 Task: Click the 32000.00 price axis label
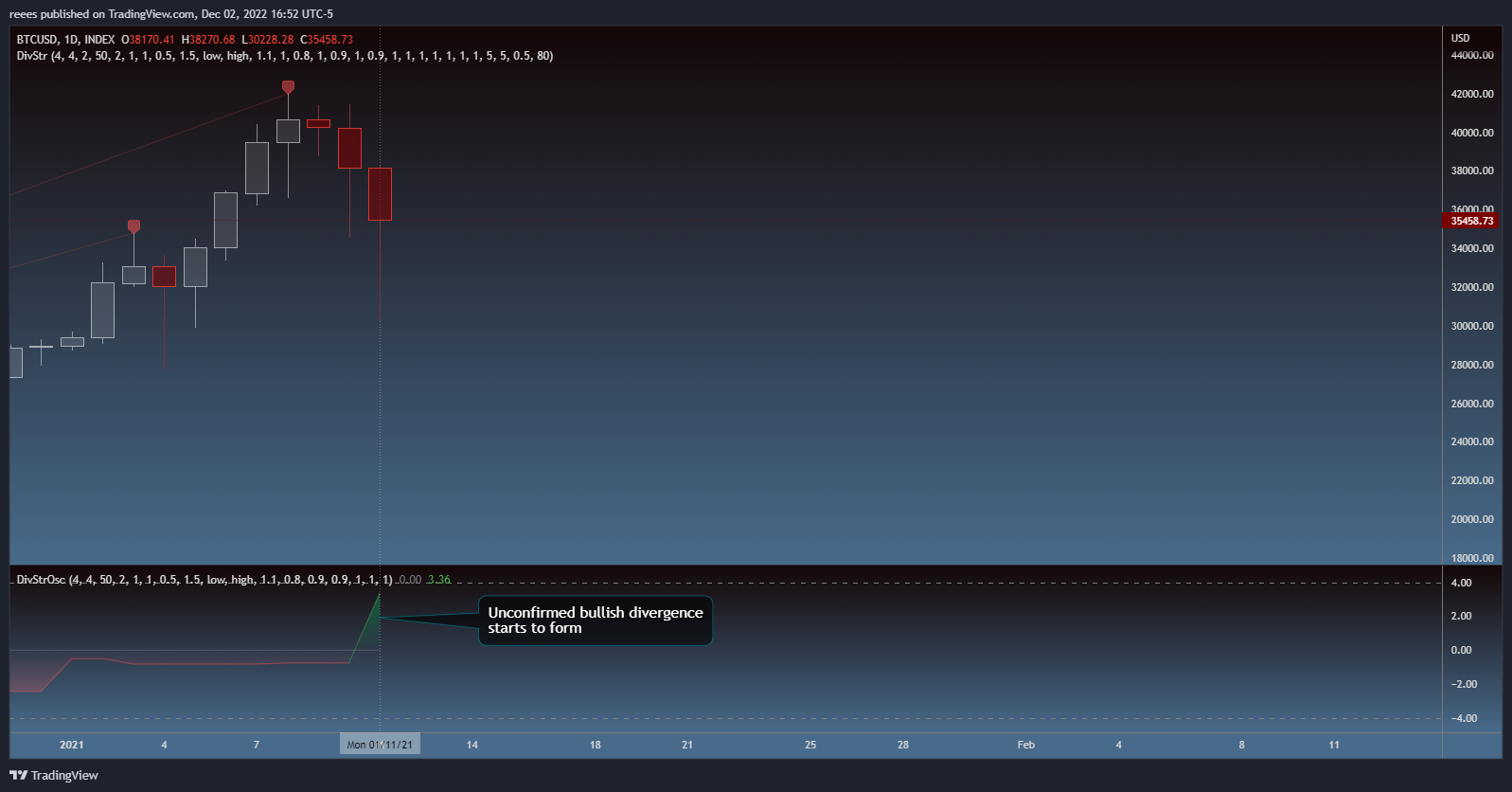point(1472,287)
